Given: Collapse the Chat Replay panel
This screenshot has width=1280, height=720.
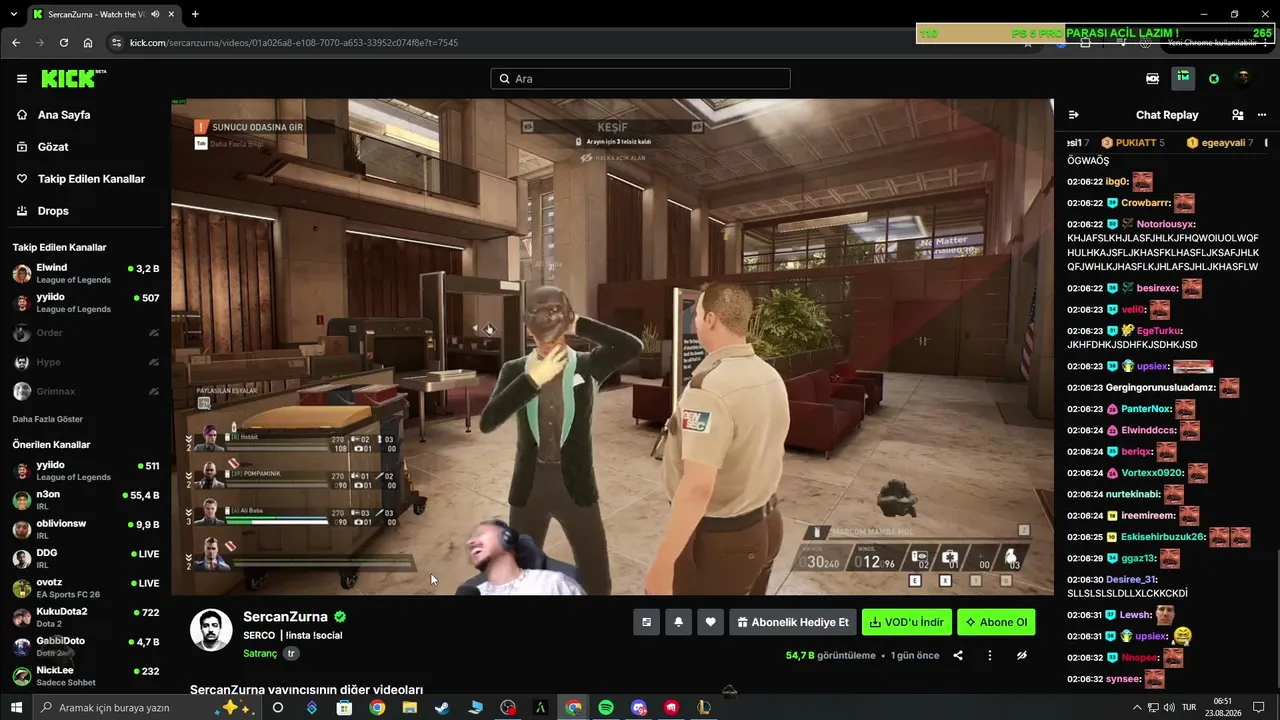Looking at the screenshot, I should click(x=1073, y=115).
